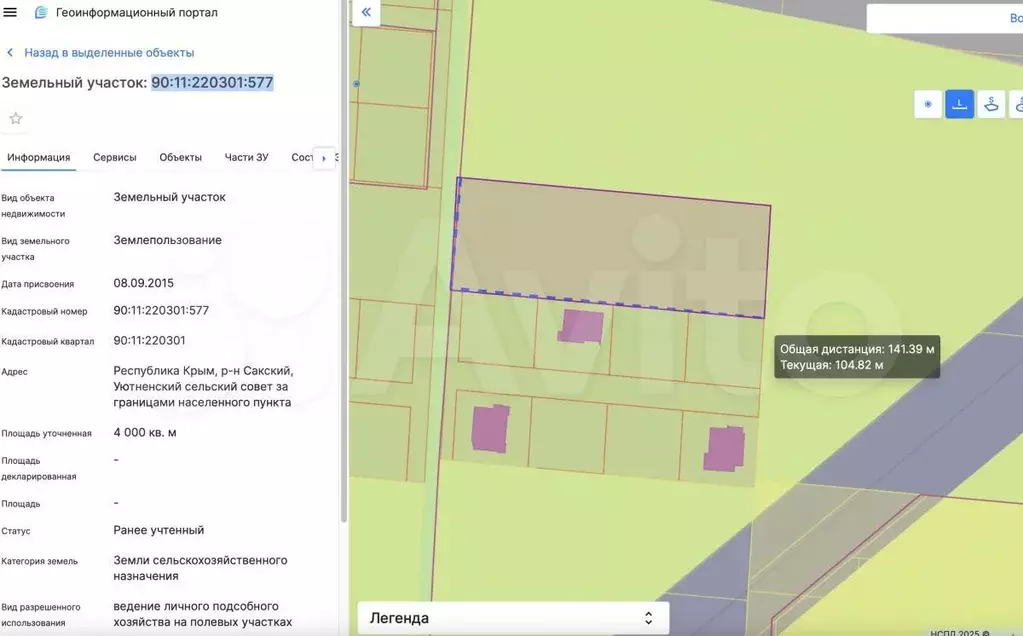Image resolution: width=1023 pixels, height=636 pixels.
Task: Click the date value 08.09.2015
Action: tap(144, 283)
